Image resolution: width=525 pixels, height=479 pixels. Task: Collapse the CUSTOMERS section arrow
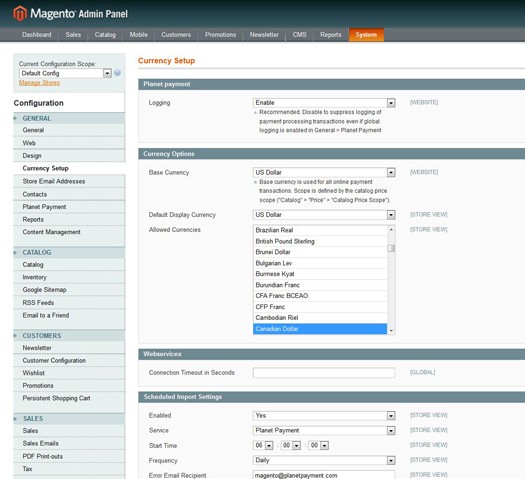point(15,335)
